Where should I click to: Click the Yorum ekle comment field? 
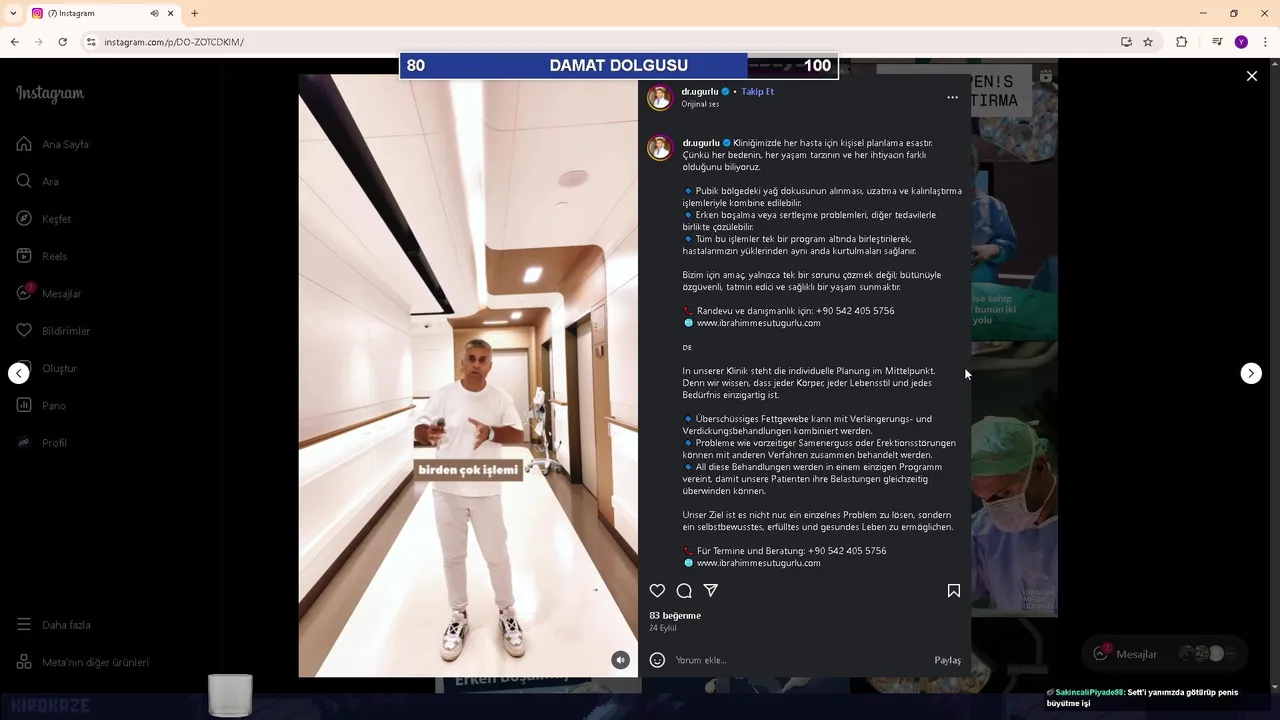tap(800, 660)
